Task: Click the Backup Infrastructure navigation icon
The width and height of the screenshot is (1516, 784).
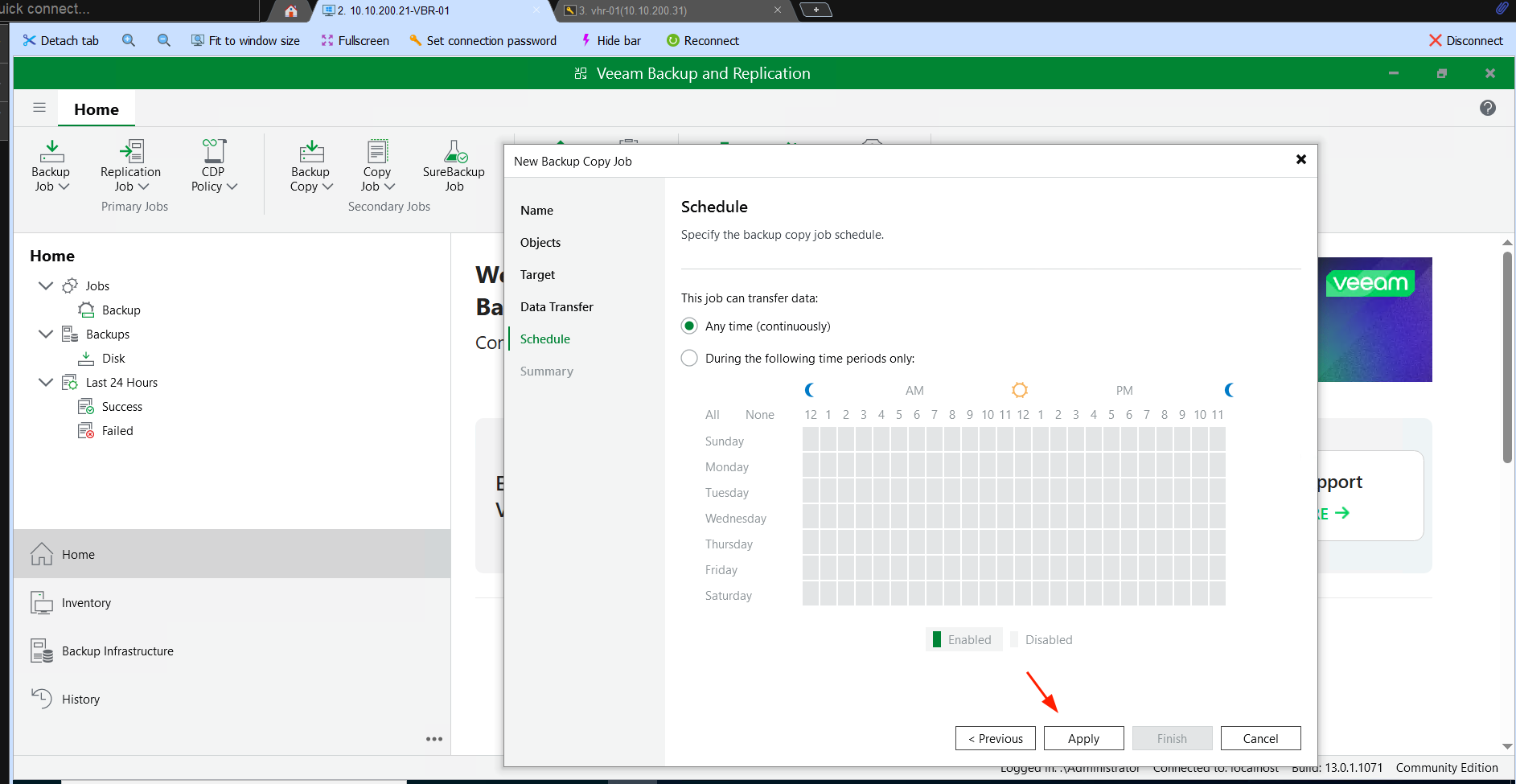Action: coord(42,651)
